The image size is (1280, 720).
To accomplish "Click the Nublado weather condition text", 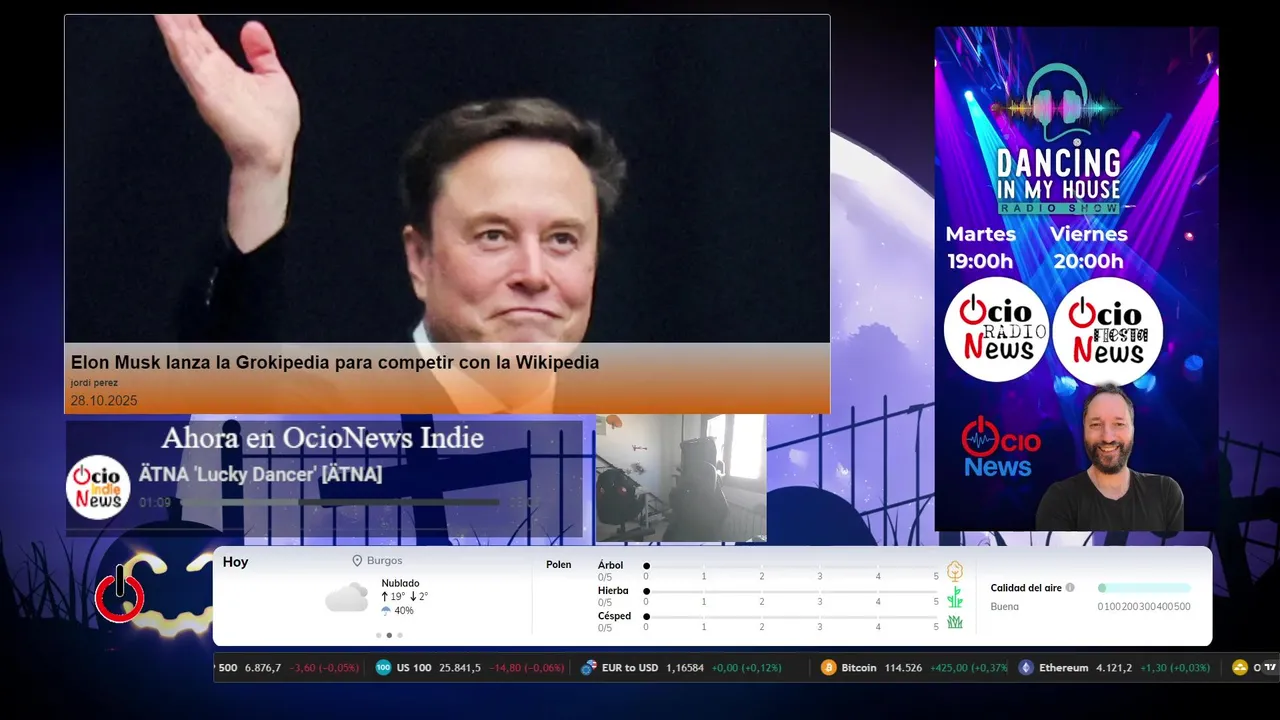I will click(400, 583).
